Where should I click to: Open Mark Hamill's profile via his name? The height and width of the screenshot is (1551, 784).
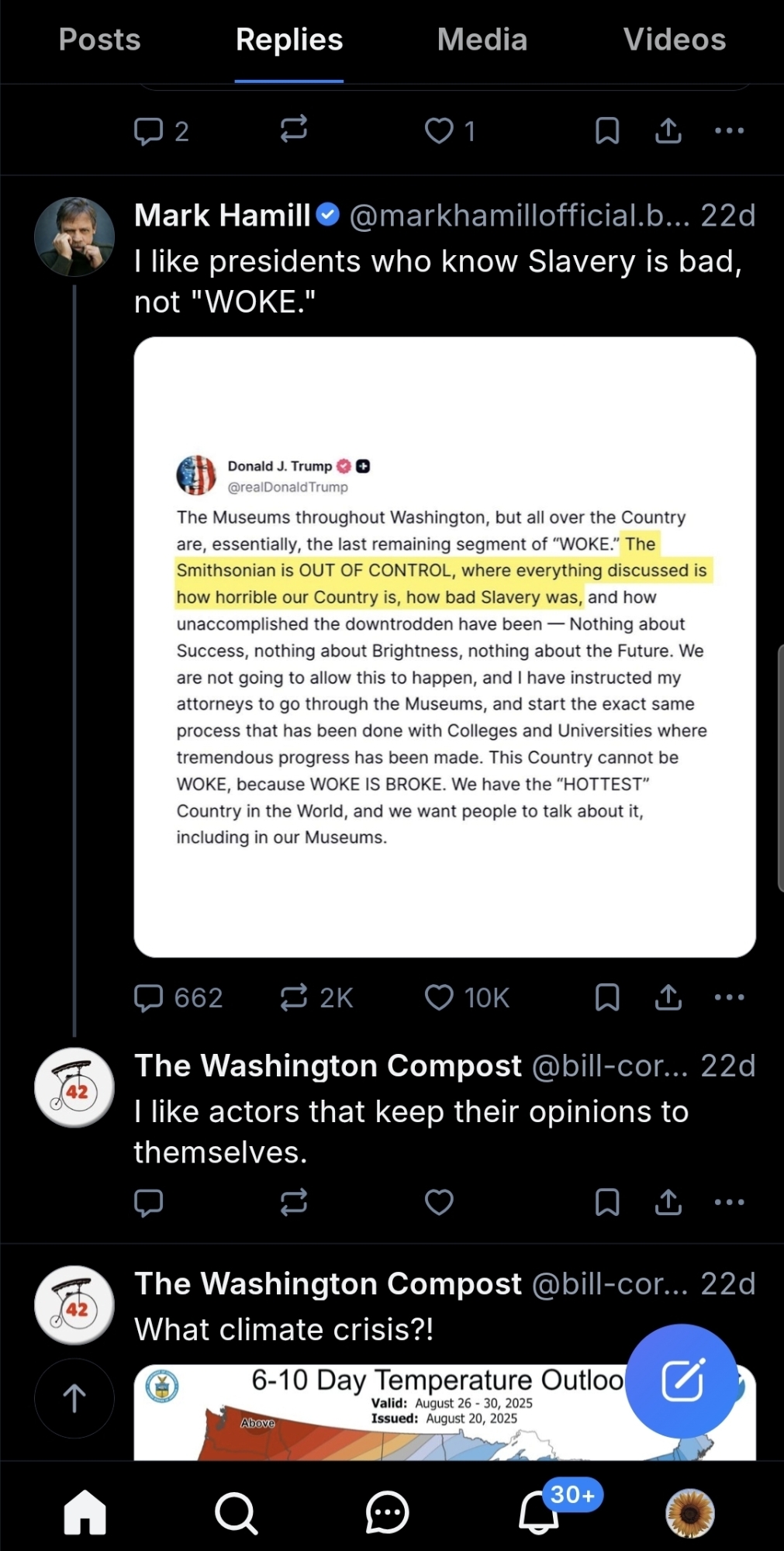tap(222, 216)
